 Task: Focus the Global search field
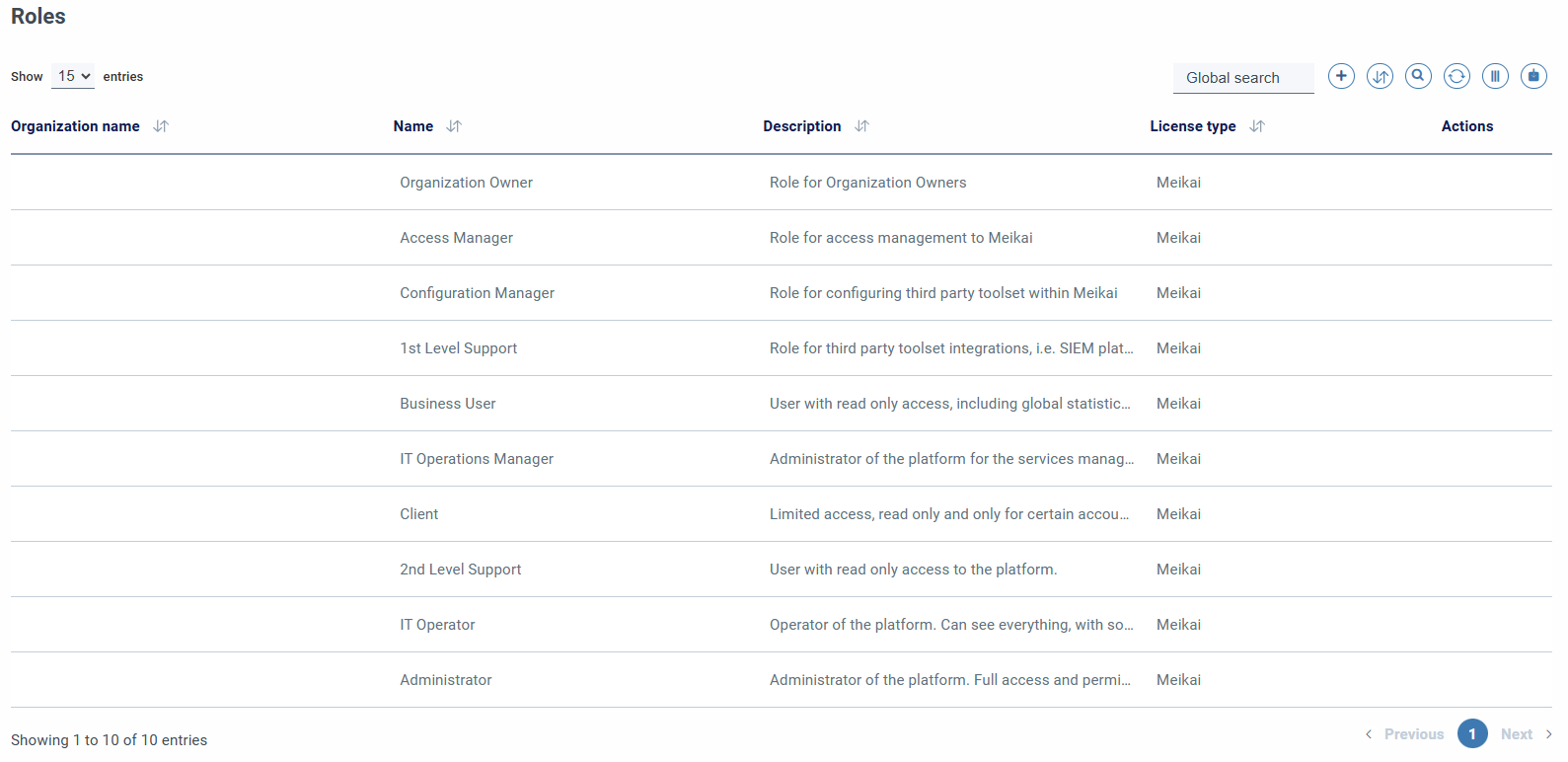tap(1243, 78)
